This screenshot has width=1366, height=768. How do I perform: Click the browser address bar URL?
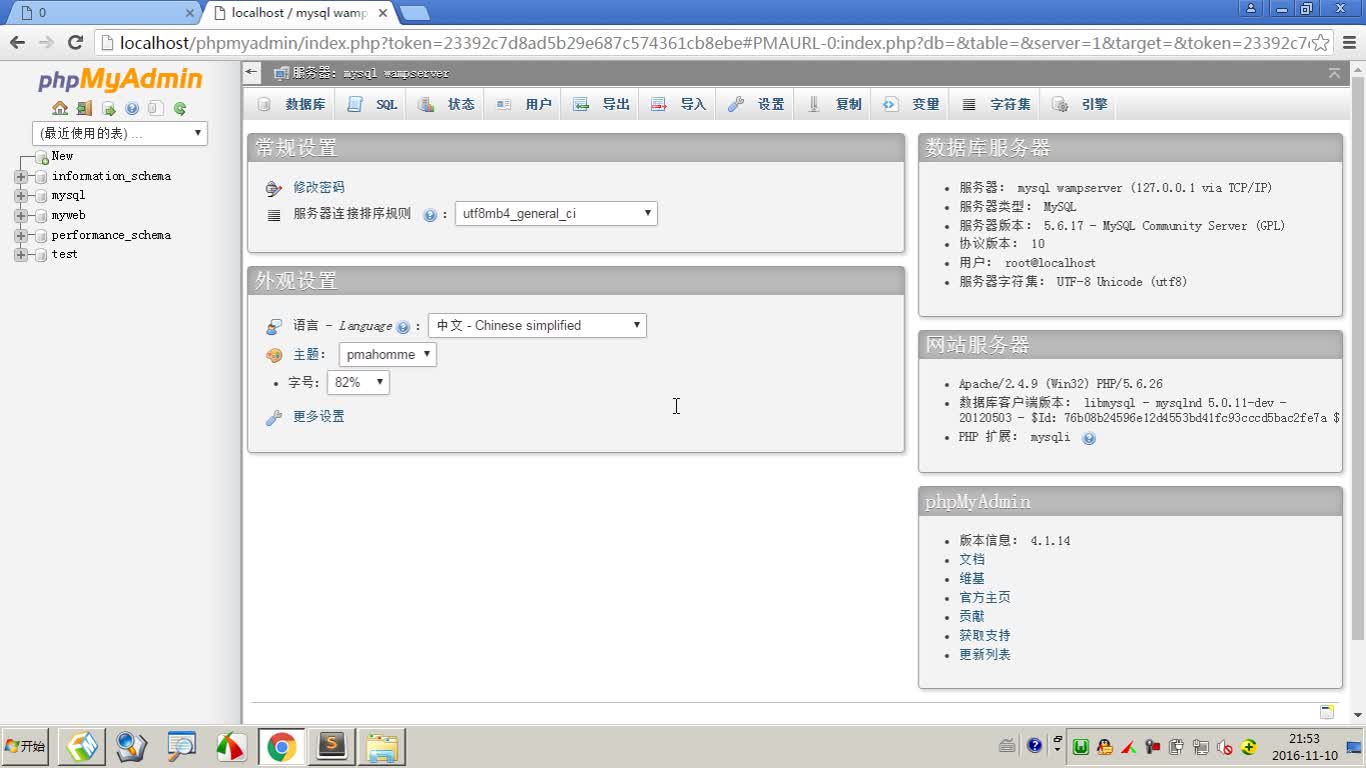tap(712, 43)
